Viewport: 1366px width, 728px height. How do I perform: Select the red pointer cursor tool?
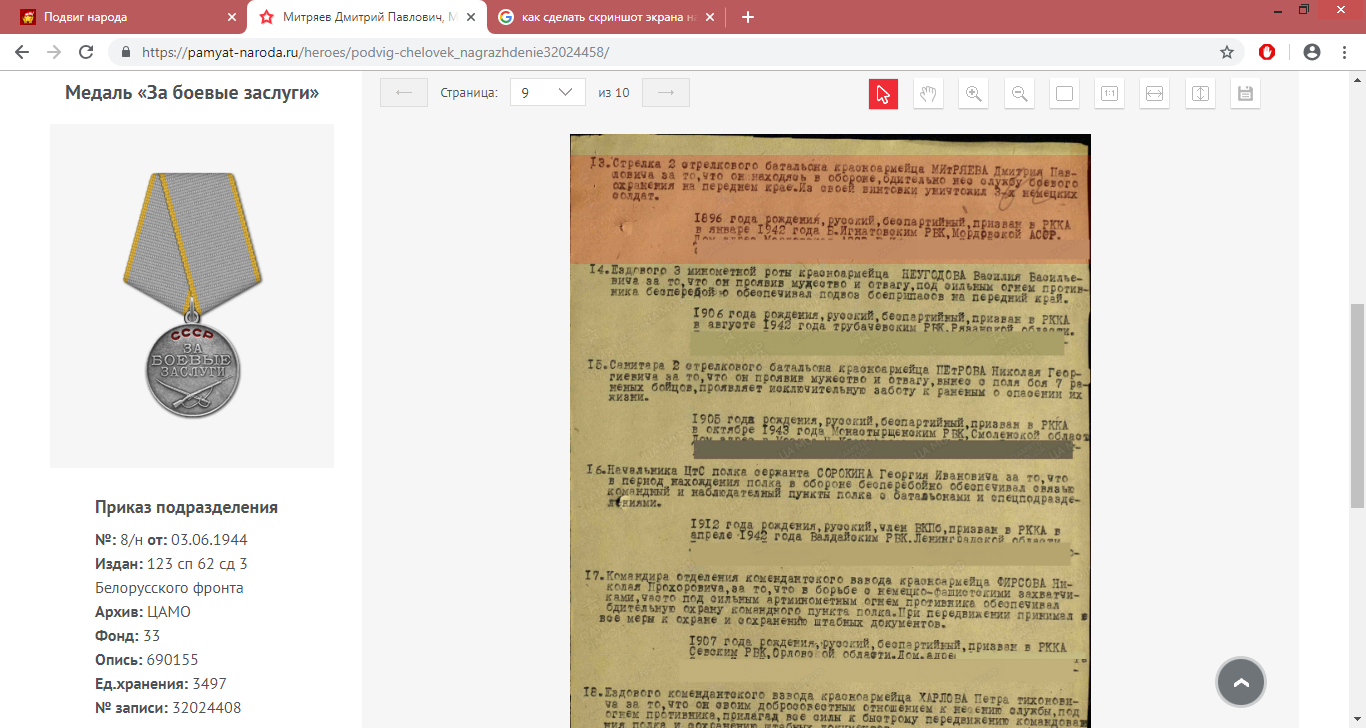[x=883, y=93]
